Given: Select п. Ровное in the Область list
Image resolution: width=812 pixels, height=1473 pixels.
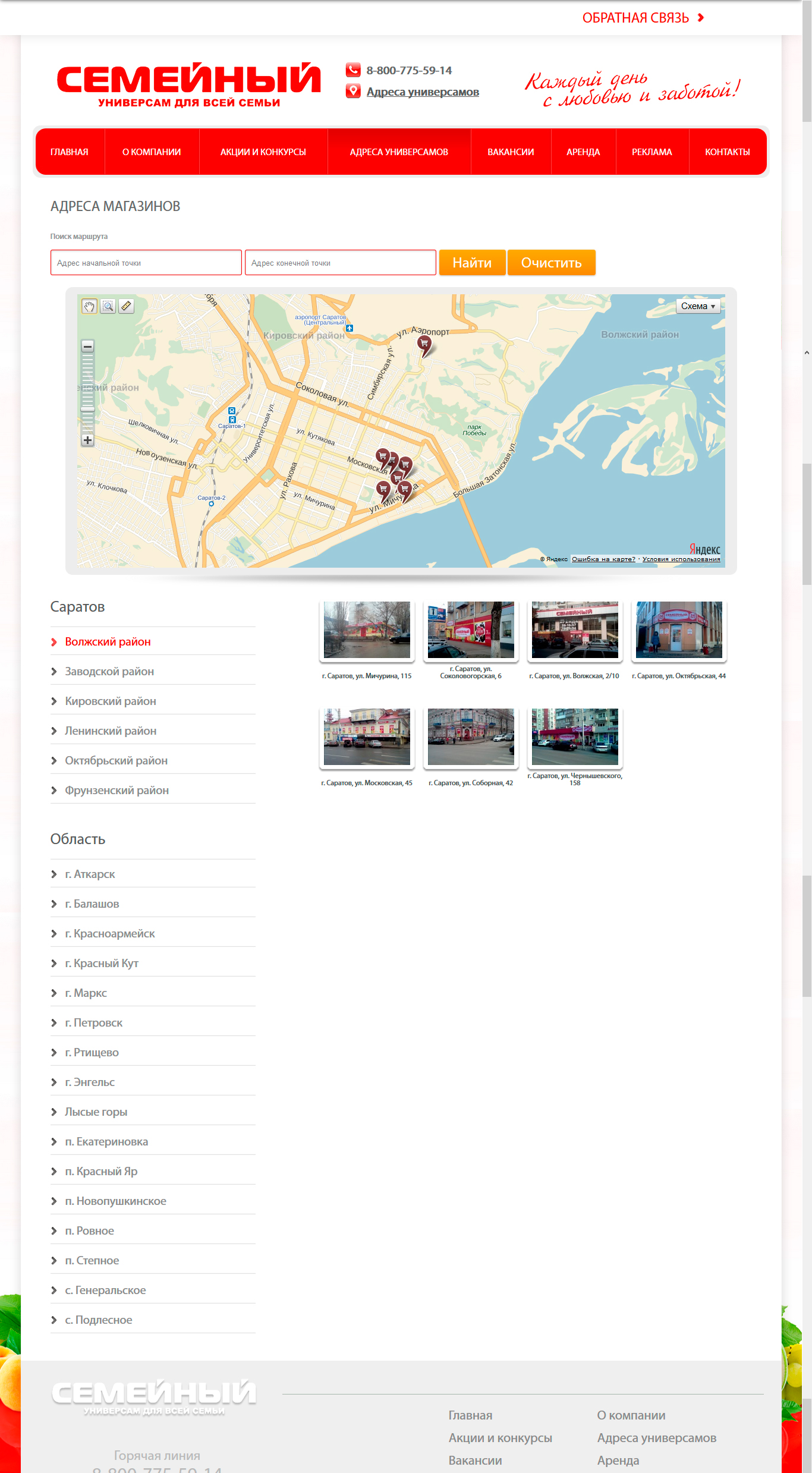Looking at the screenshot, I should click(x=90, y=1231).
